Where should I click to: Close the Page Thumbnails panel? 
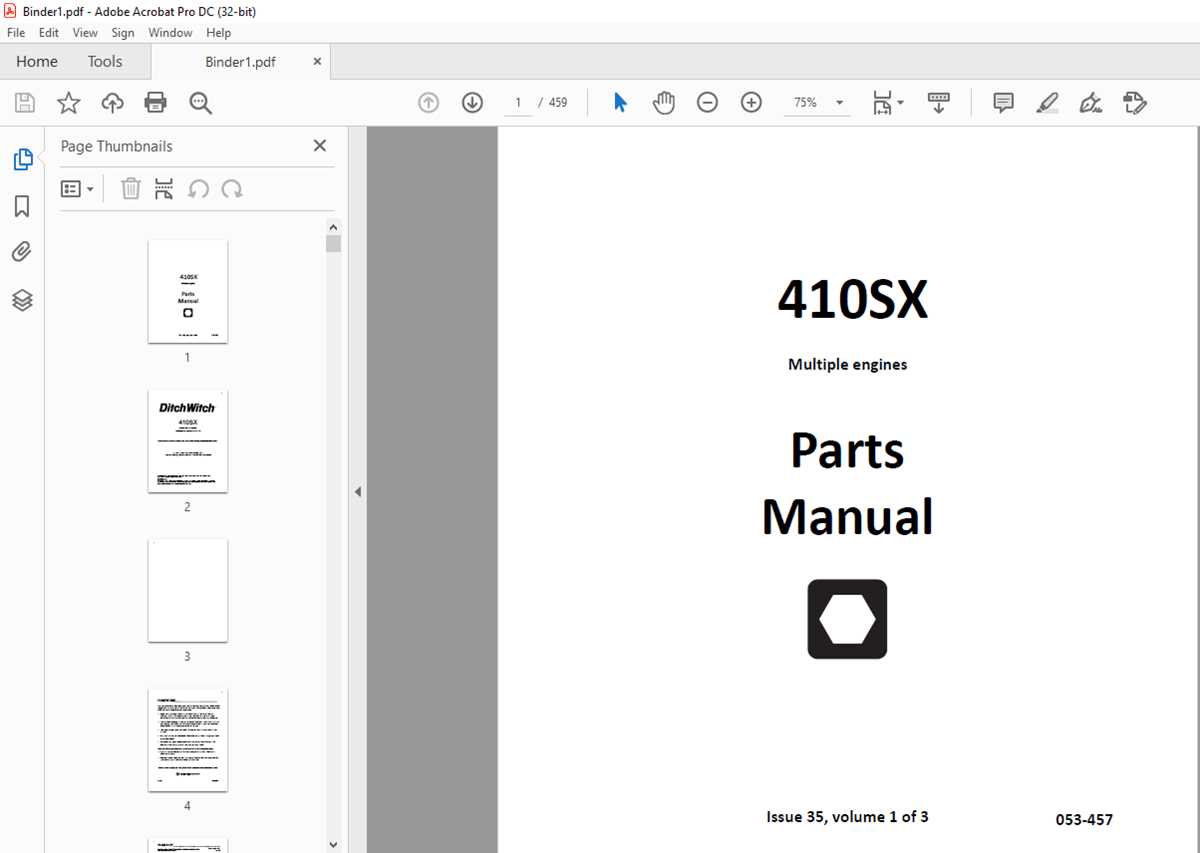click(x=320, y=146)
